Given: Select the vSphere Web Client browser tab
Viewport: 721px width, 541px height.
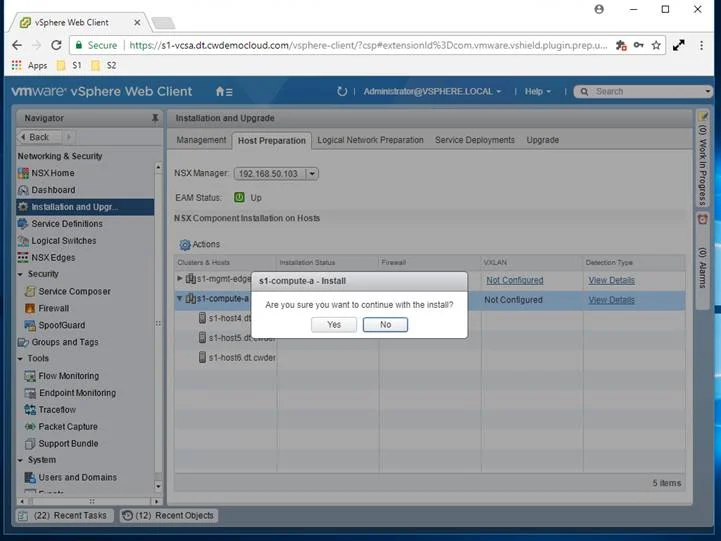Looking at the screenshot, I should click(x=78, y=22).
